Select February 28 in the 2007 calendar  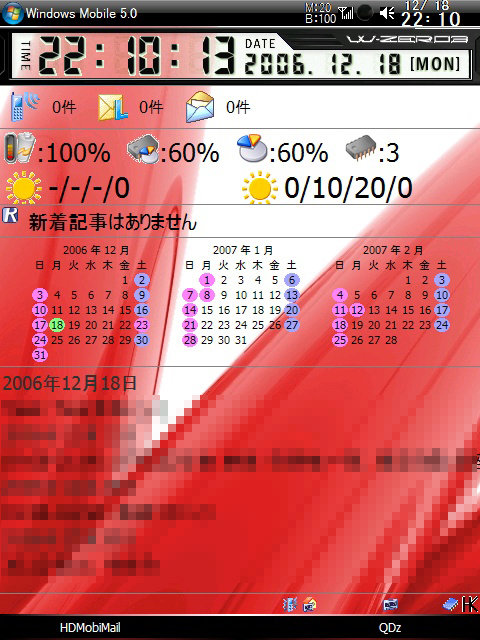point(391,340)
